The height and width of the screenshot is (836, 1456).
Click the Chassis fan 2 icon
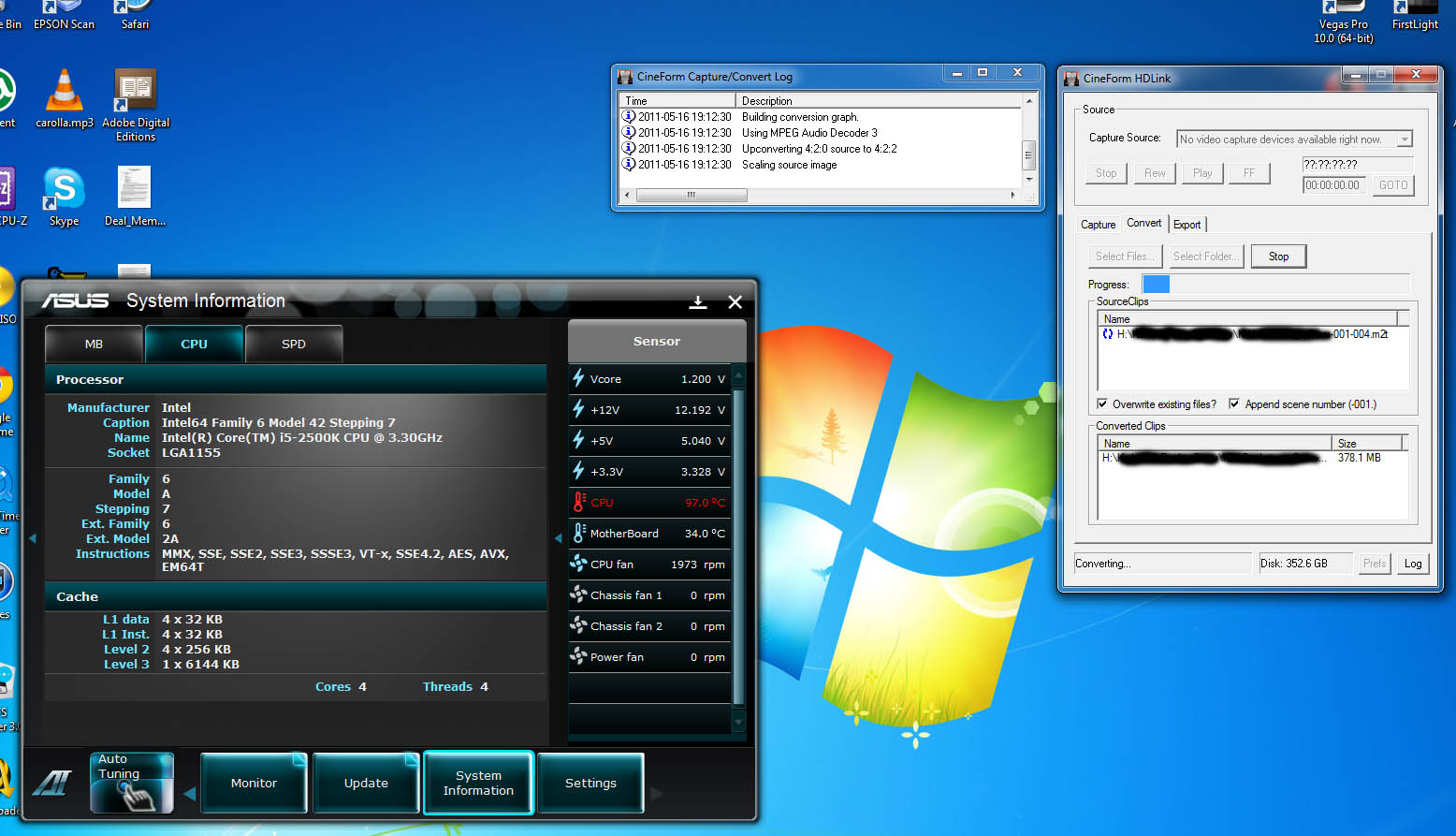click(x=578, y=626)
